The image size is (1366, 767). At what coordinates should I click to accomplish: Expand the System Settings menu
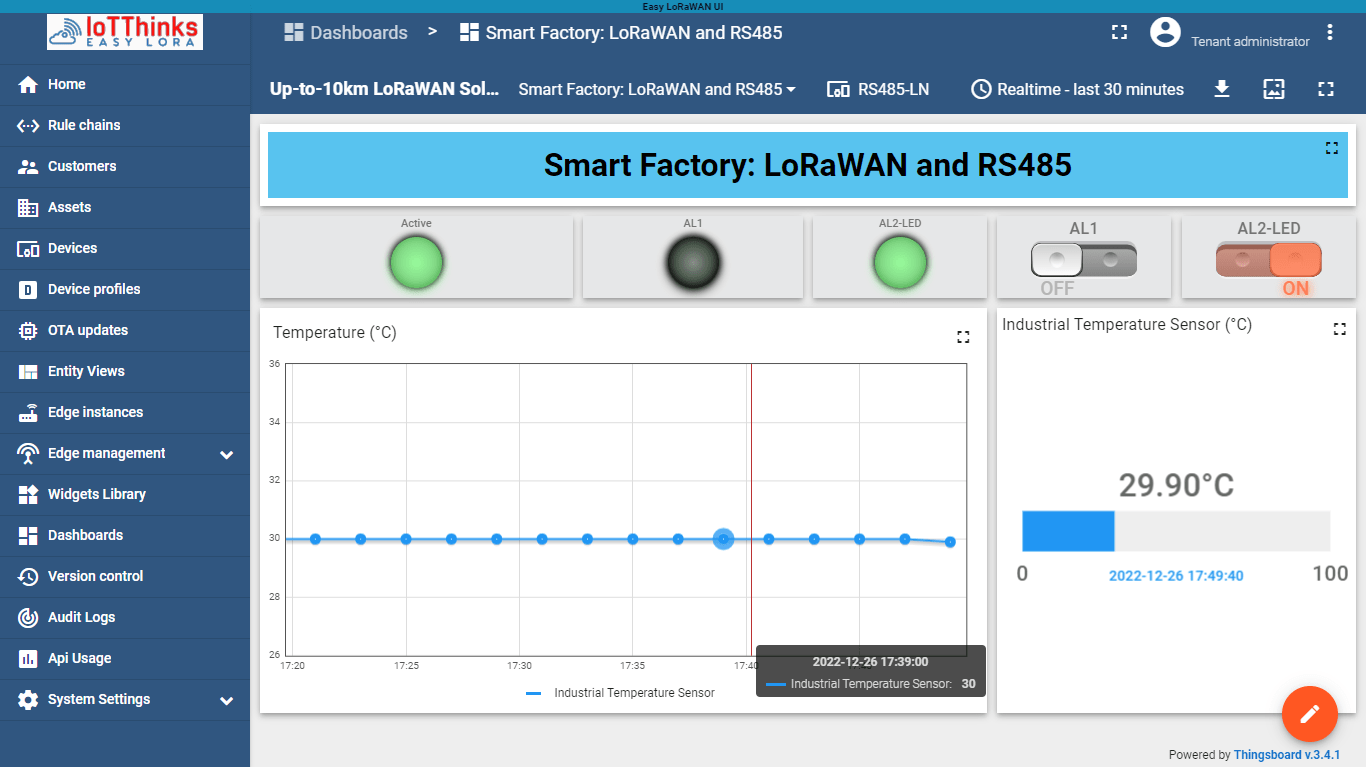99,699
